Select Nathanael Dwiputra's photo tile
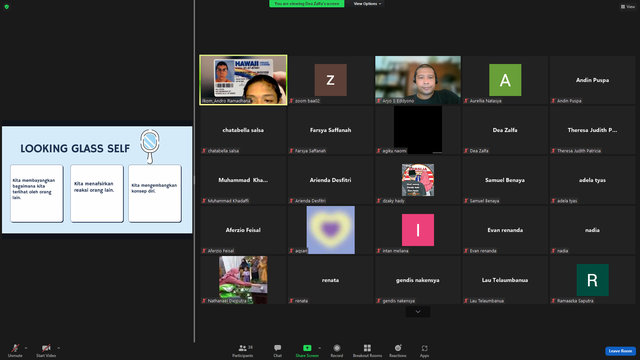This screenshot has height=360, width=640. click(243, 280)
